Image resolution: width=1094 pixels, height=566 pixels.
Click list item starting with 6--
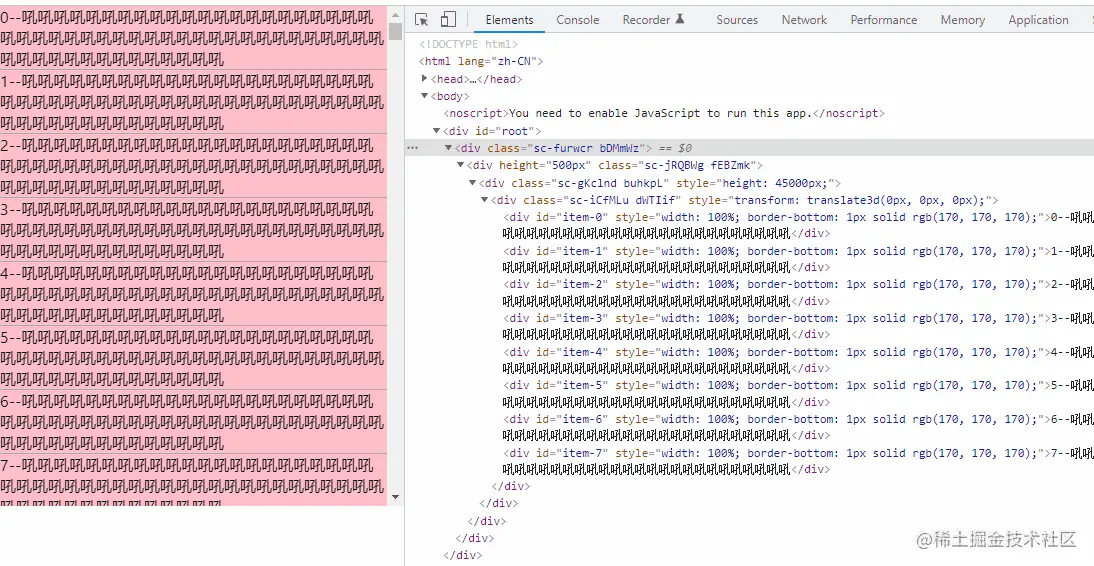(x=193, y=422)
